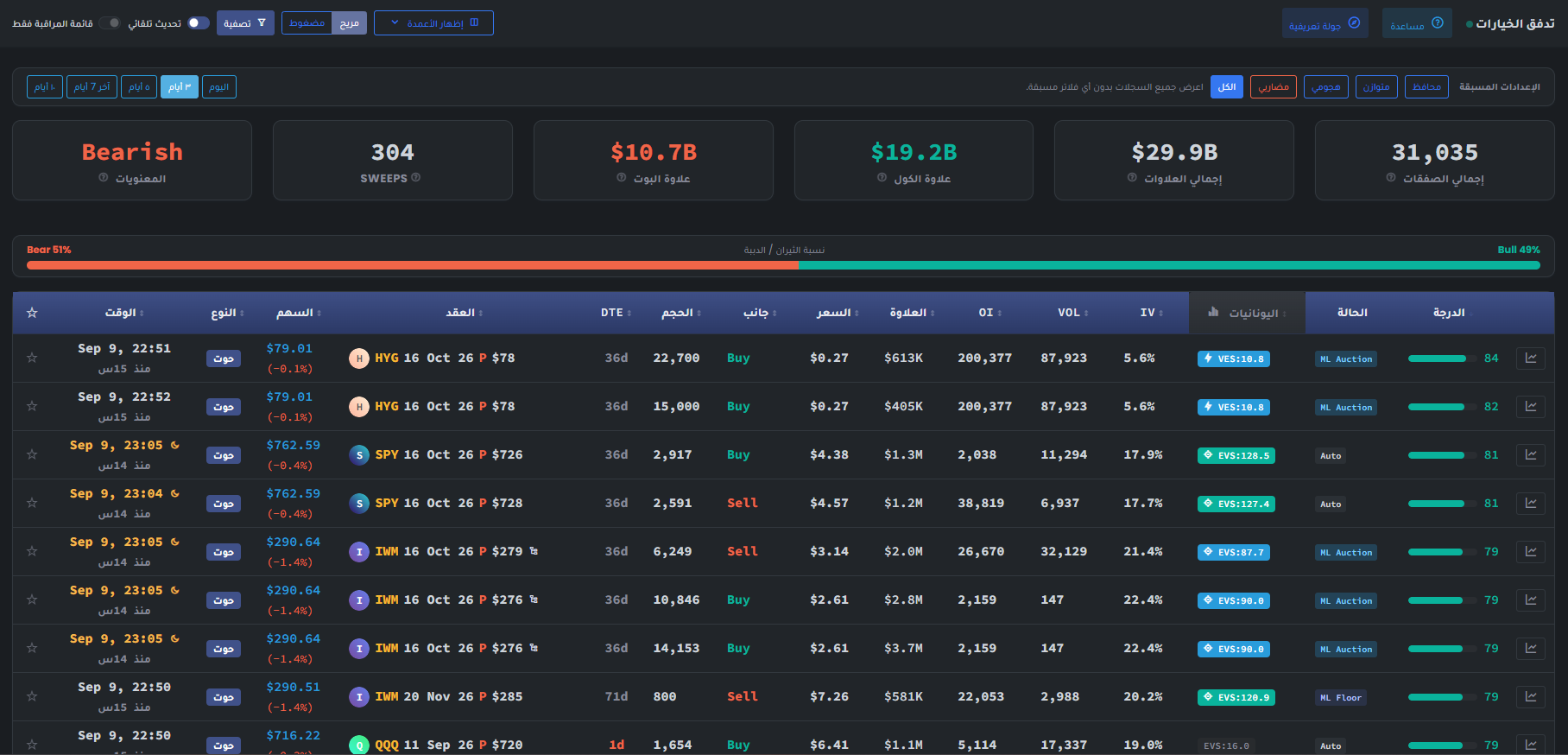Viewport: 1568px width, 755px height.
Task: Click the H ticker logo in first HYG row
Action: coord(359,358)
